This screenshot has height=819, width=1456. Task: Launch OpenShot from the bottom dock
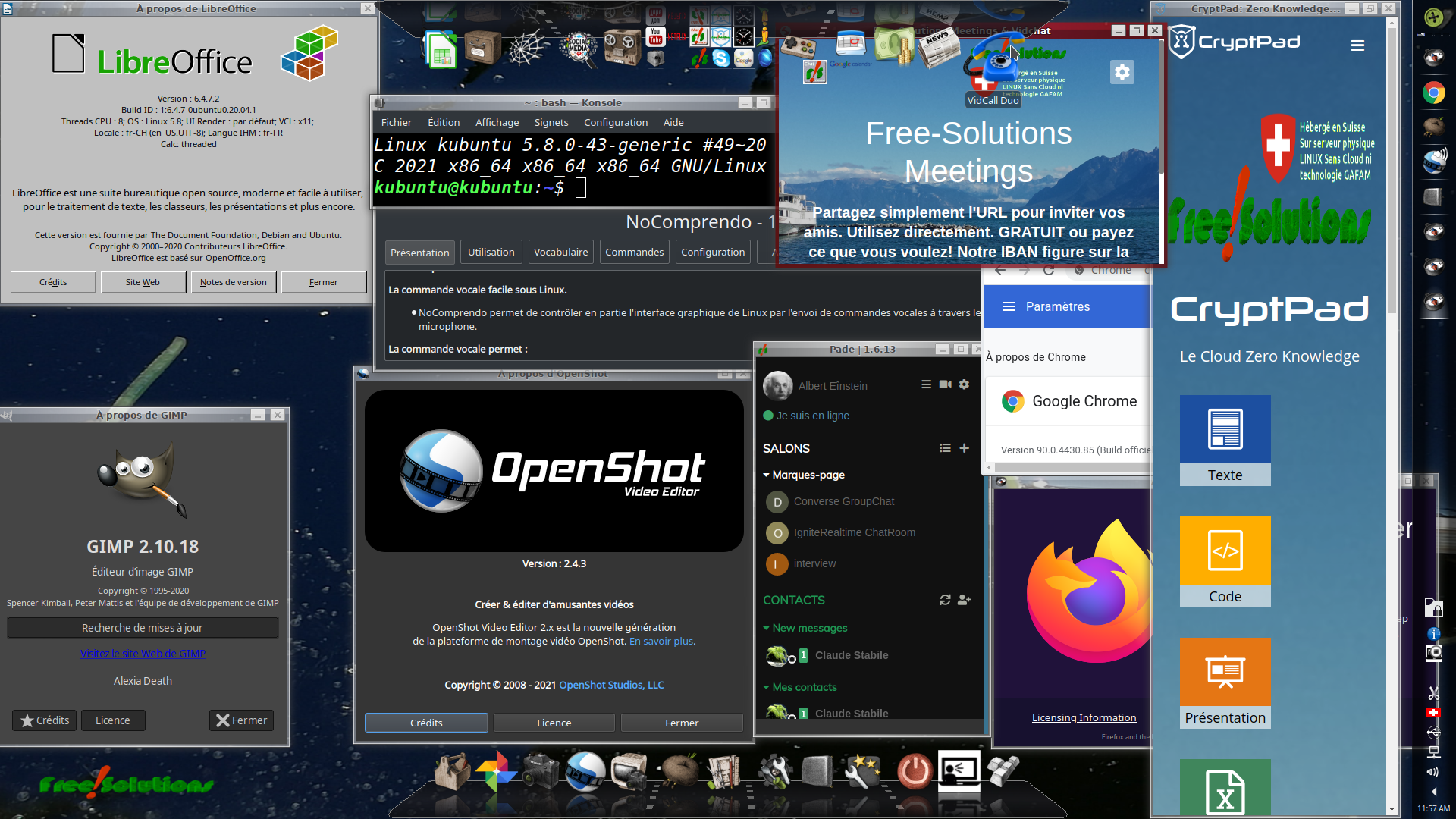point(585,771)
